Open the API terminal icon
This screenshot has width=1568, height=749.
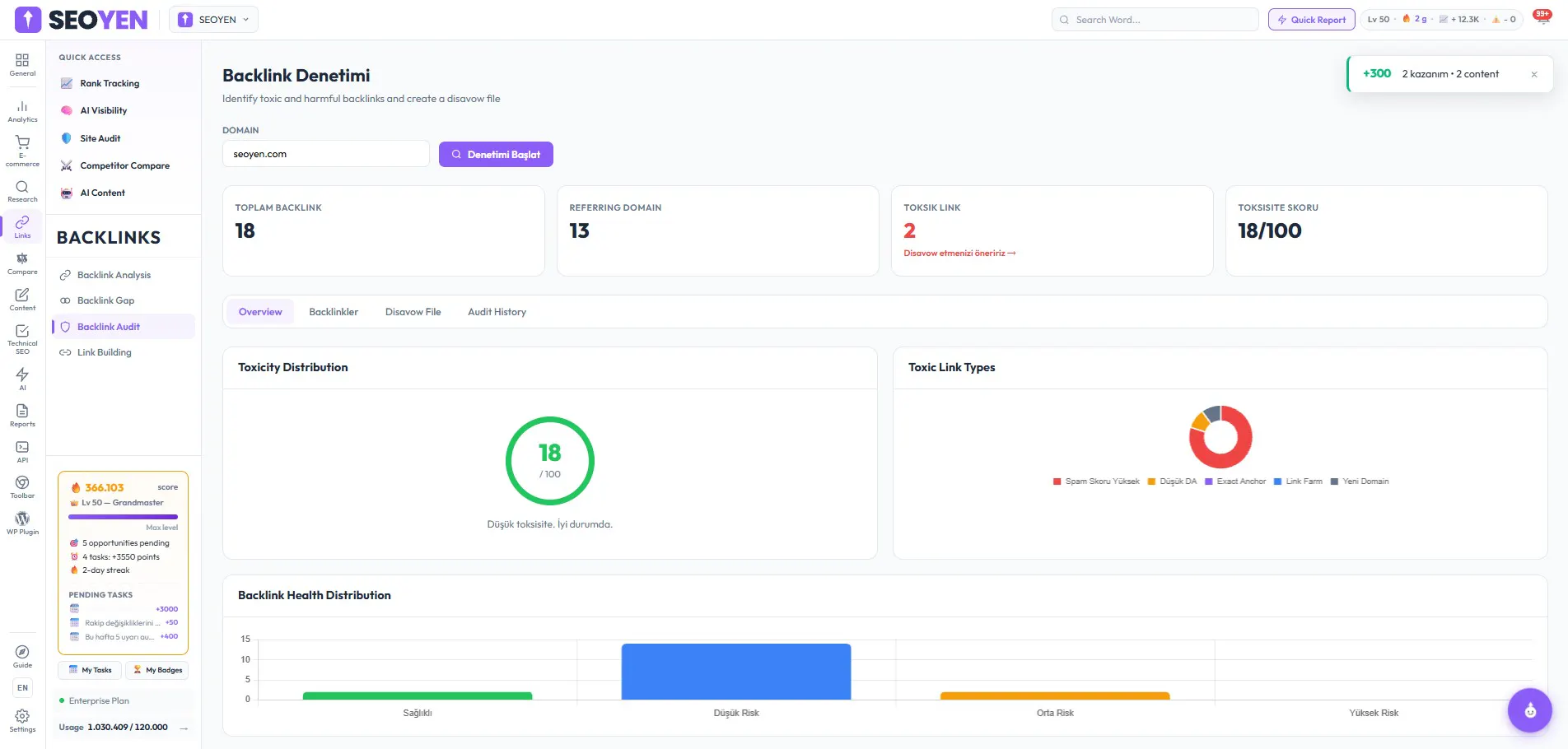click(22, 452)
